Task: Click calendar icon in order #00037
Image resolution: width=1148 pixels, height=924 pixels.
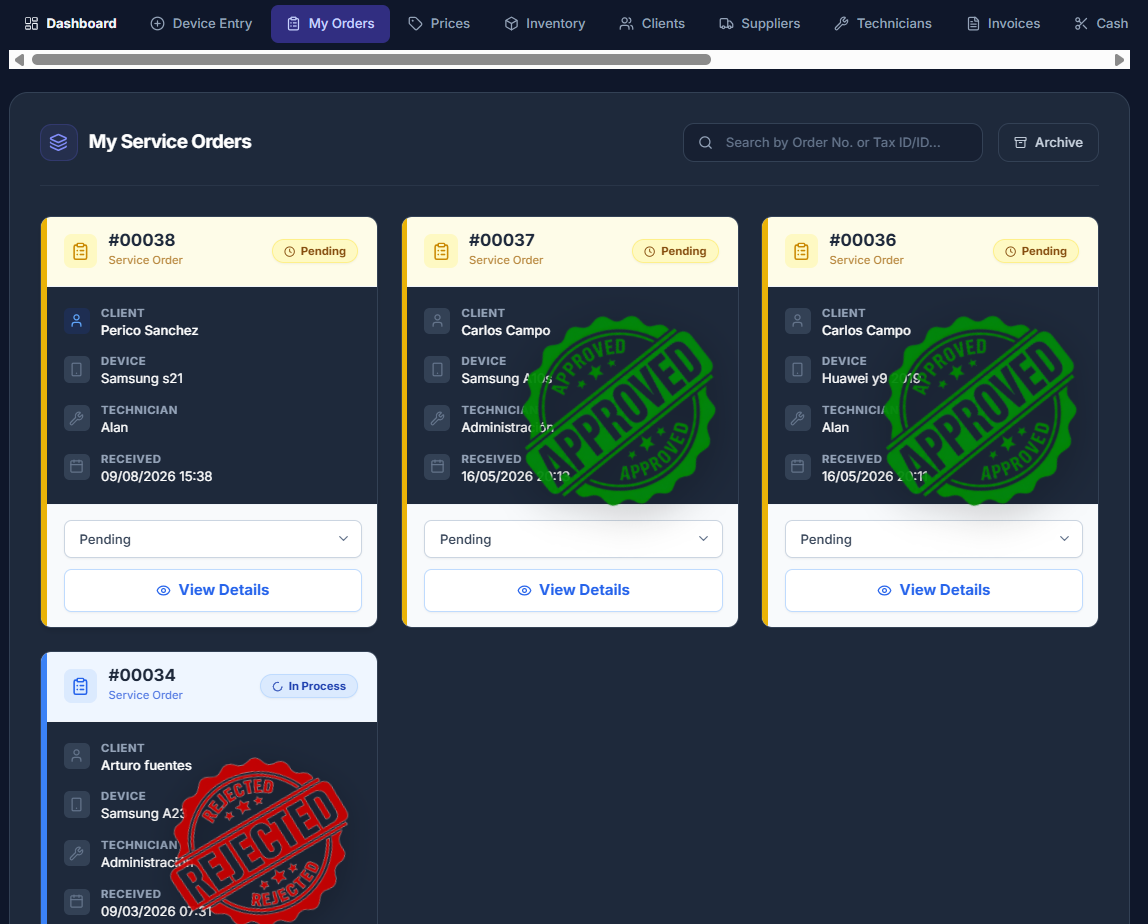Action: [x=437, y=466]
